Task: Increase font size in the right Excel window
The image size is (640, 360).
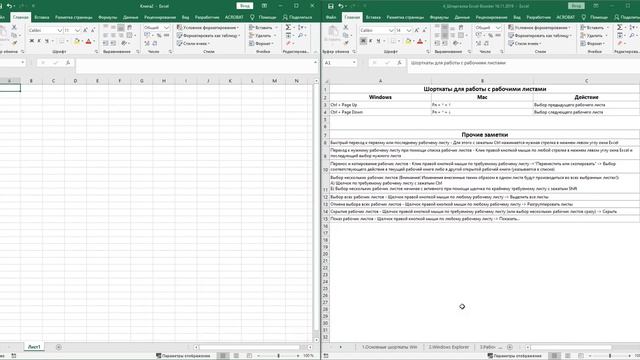Action: tap(417, 30)
